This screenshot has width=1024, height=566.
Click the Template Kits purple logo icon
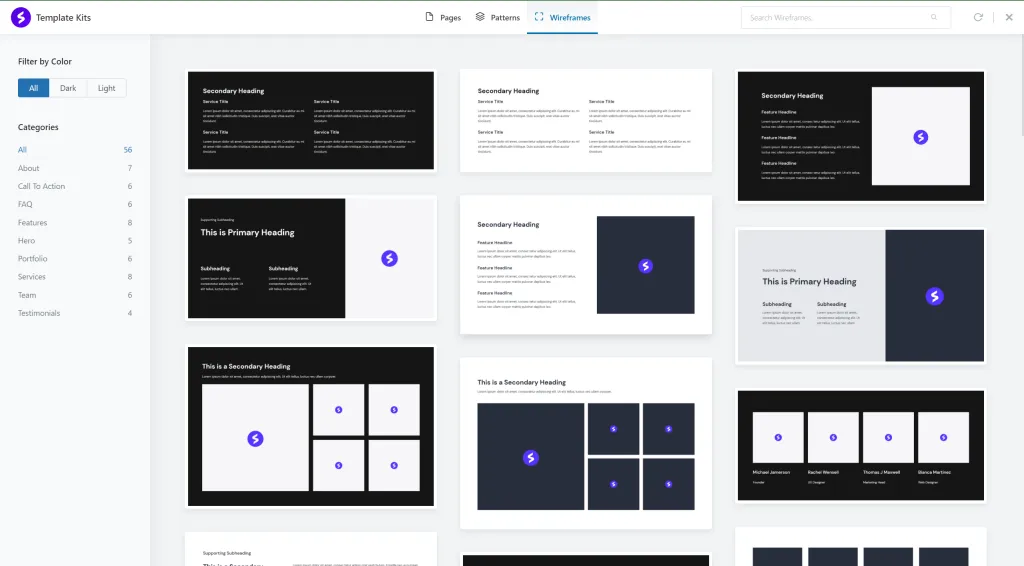(x=21, y=17)
